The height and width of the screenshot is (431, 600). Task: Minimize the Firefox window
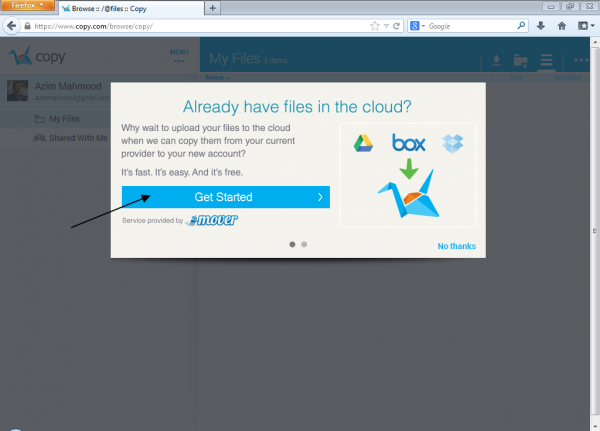pos(551,6)
